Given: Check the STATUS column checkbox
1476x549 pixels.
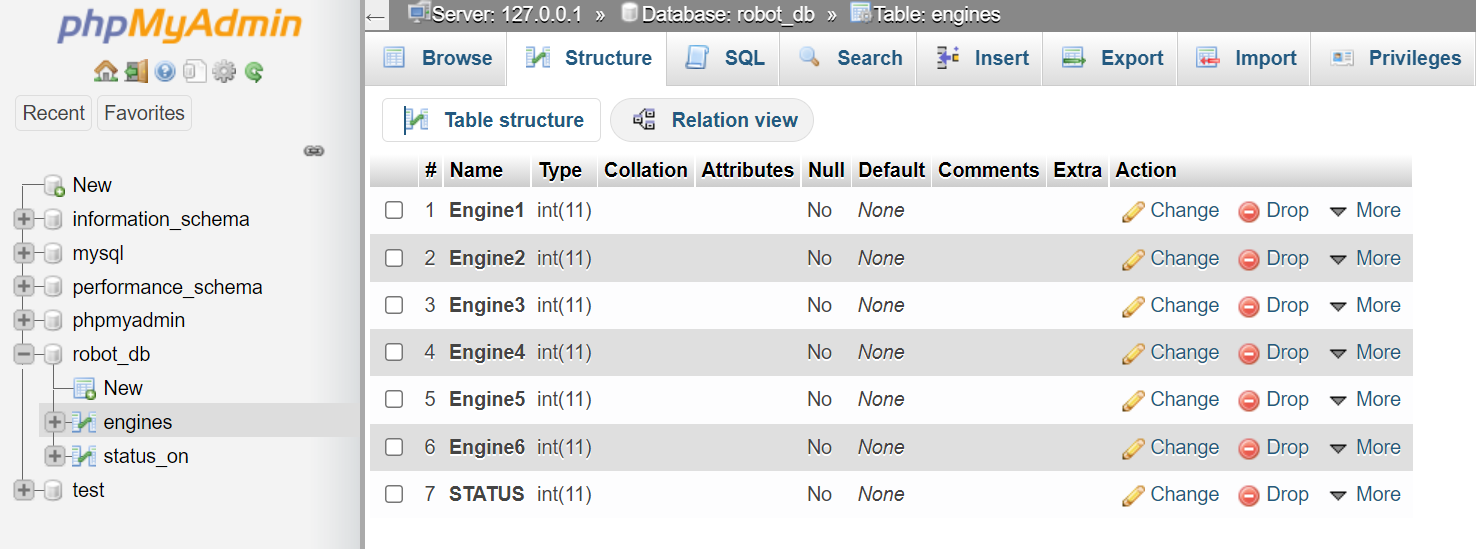Looking at the screenshot, I should click(x=394, y=494).
